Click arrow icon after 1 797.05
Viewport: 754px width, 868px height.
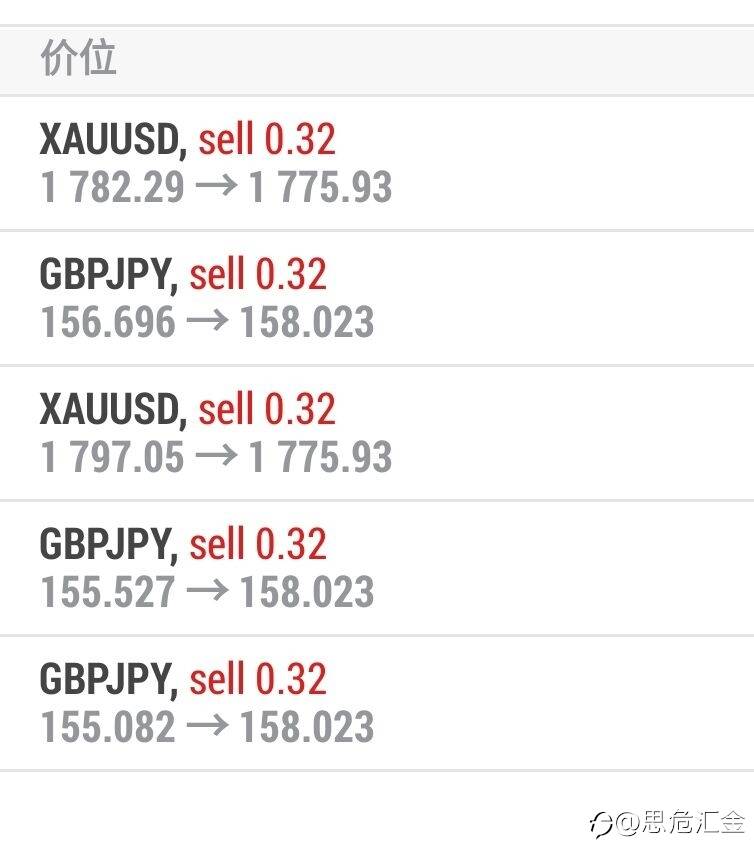[216, 456]
